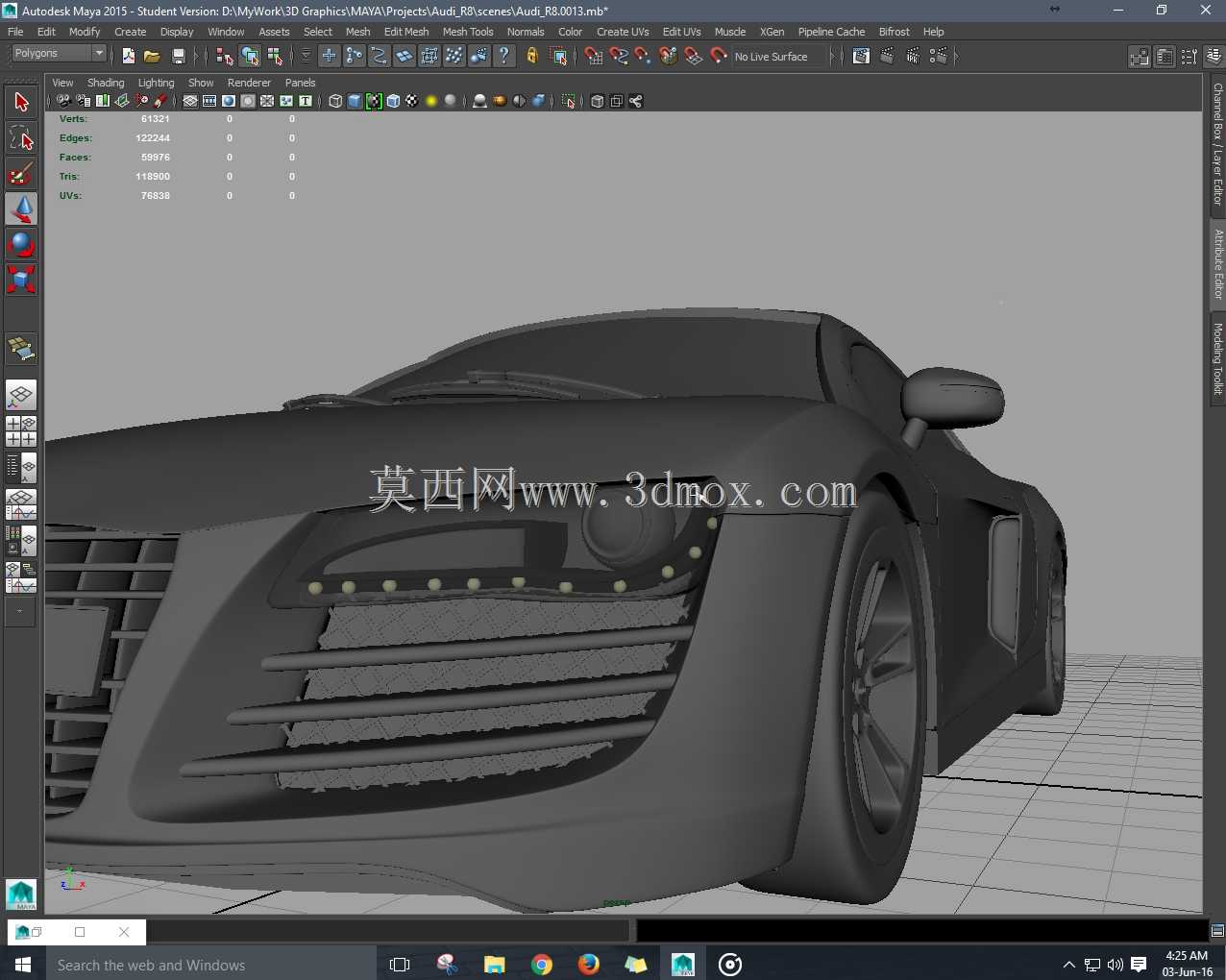This screenshot has width=1226, height=980.
Task: Toggle viewport shadows
Action: [451, 101]
